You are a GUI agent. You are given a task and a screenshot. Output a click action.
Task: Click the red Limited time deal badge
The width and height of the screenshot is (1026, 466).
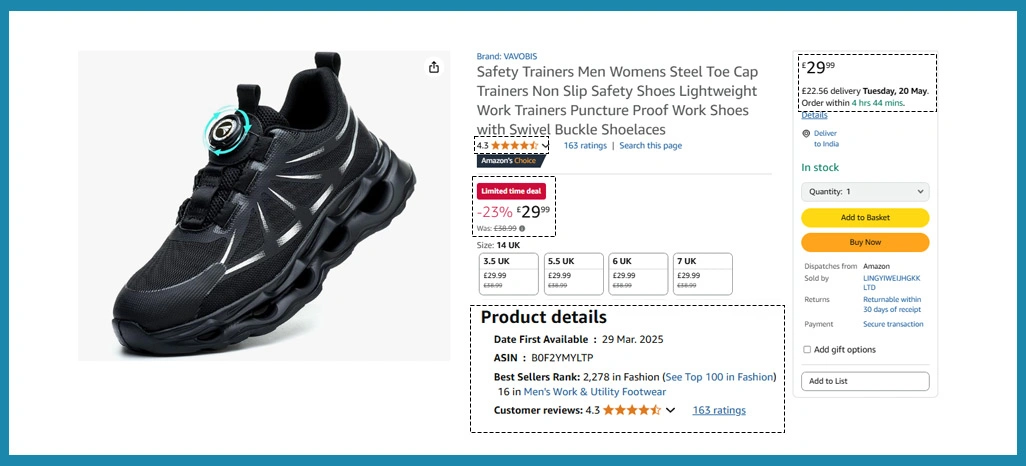pos(511,191)
